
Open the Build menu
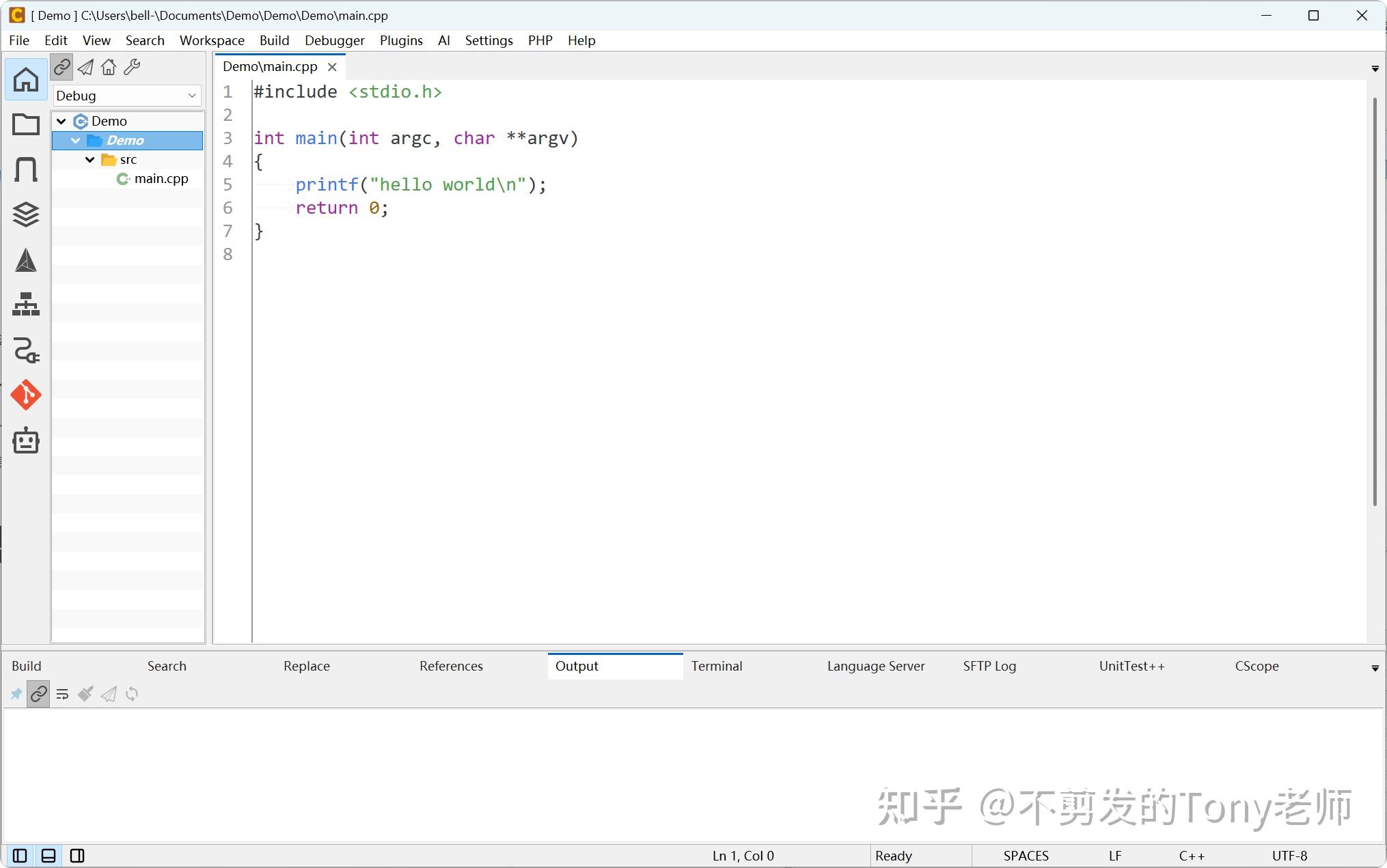point(274,40)
